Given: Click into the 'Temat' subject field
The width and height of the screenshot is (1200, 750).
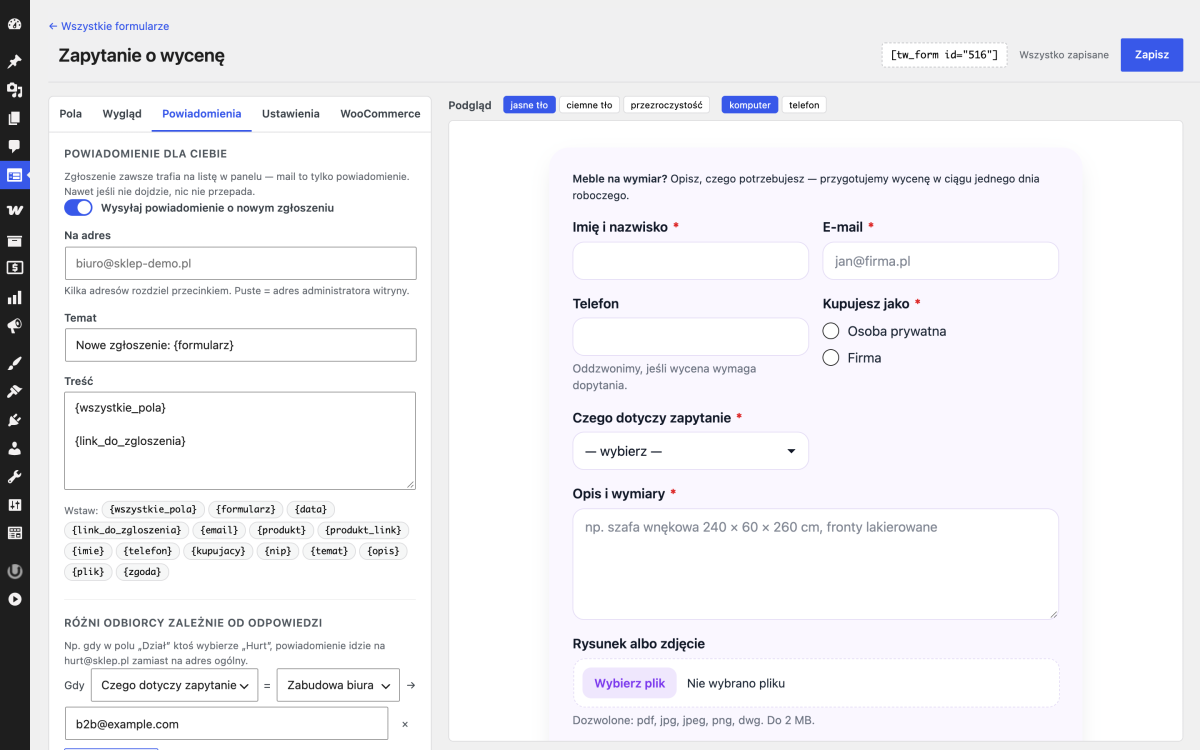Looking at the screenshot, I should (240, 345).
